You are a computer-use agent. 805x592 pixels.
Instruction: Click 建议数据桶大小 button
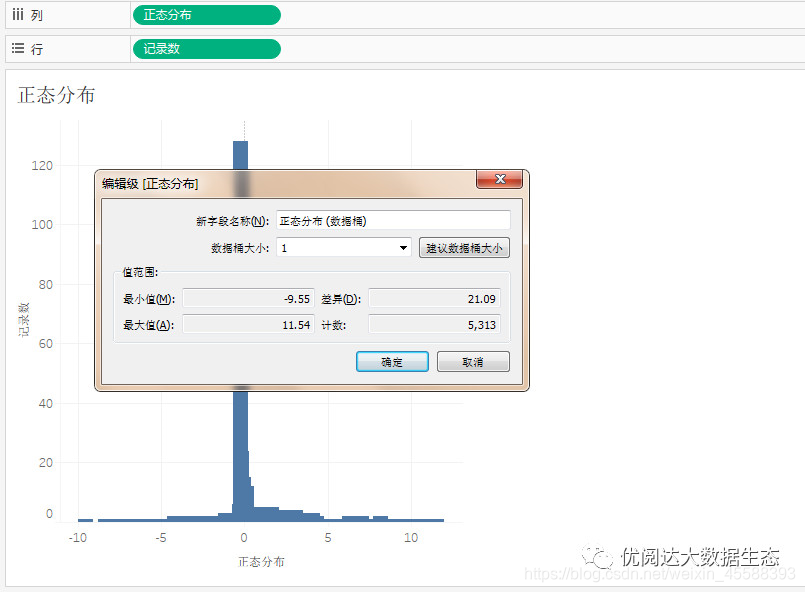pos(464,248)
